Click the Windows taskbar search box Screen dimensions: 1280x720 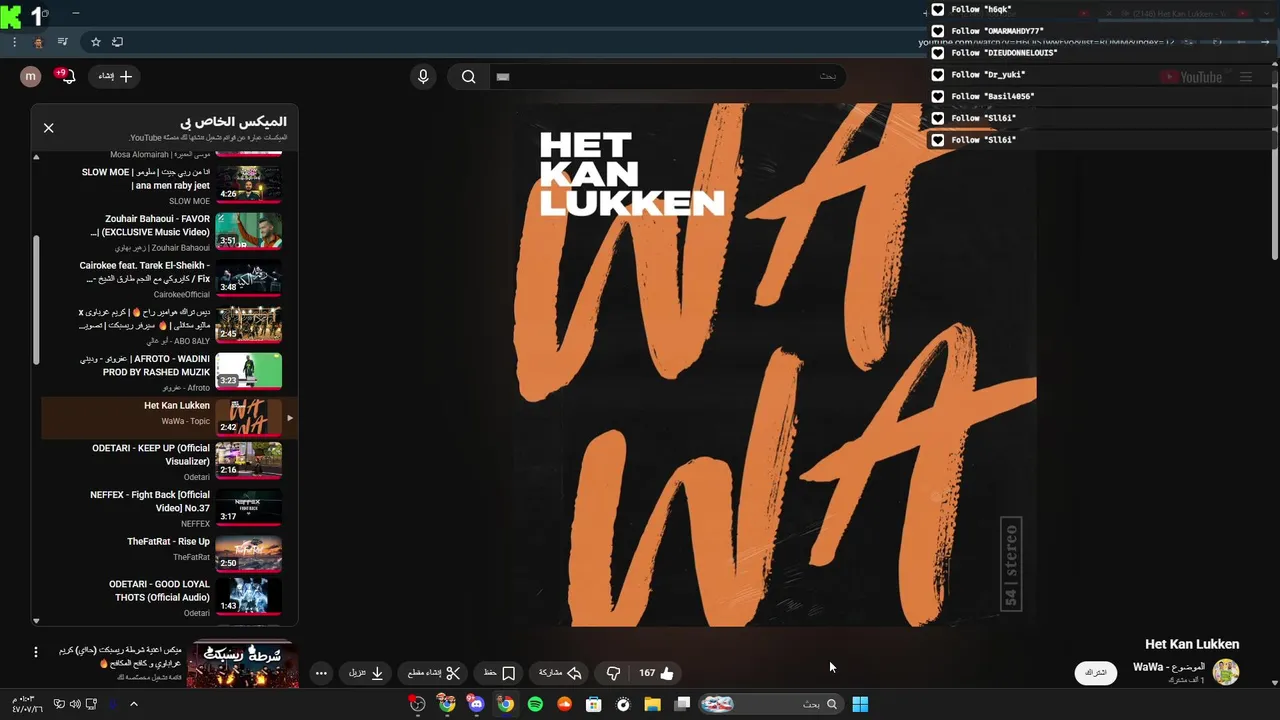770,704
